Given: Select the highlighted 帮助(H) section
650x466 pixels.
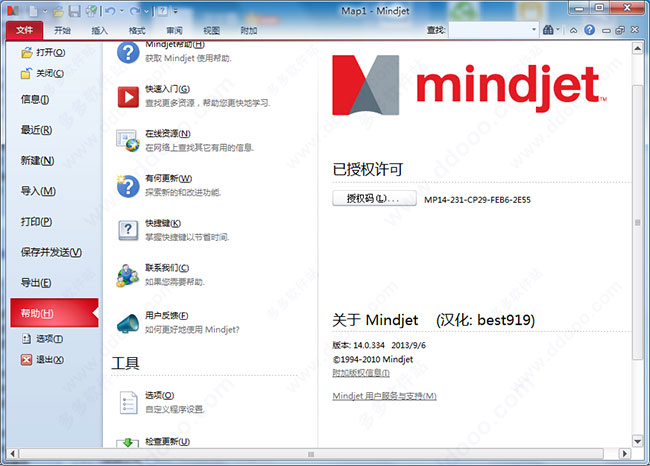Looking at the screenshot, I should point(54,313).
